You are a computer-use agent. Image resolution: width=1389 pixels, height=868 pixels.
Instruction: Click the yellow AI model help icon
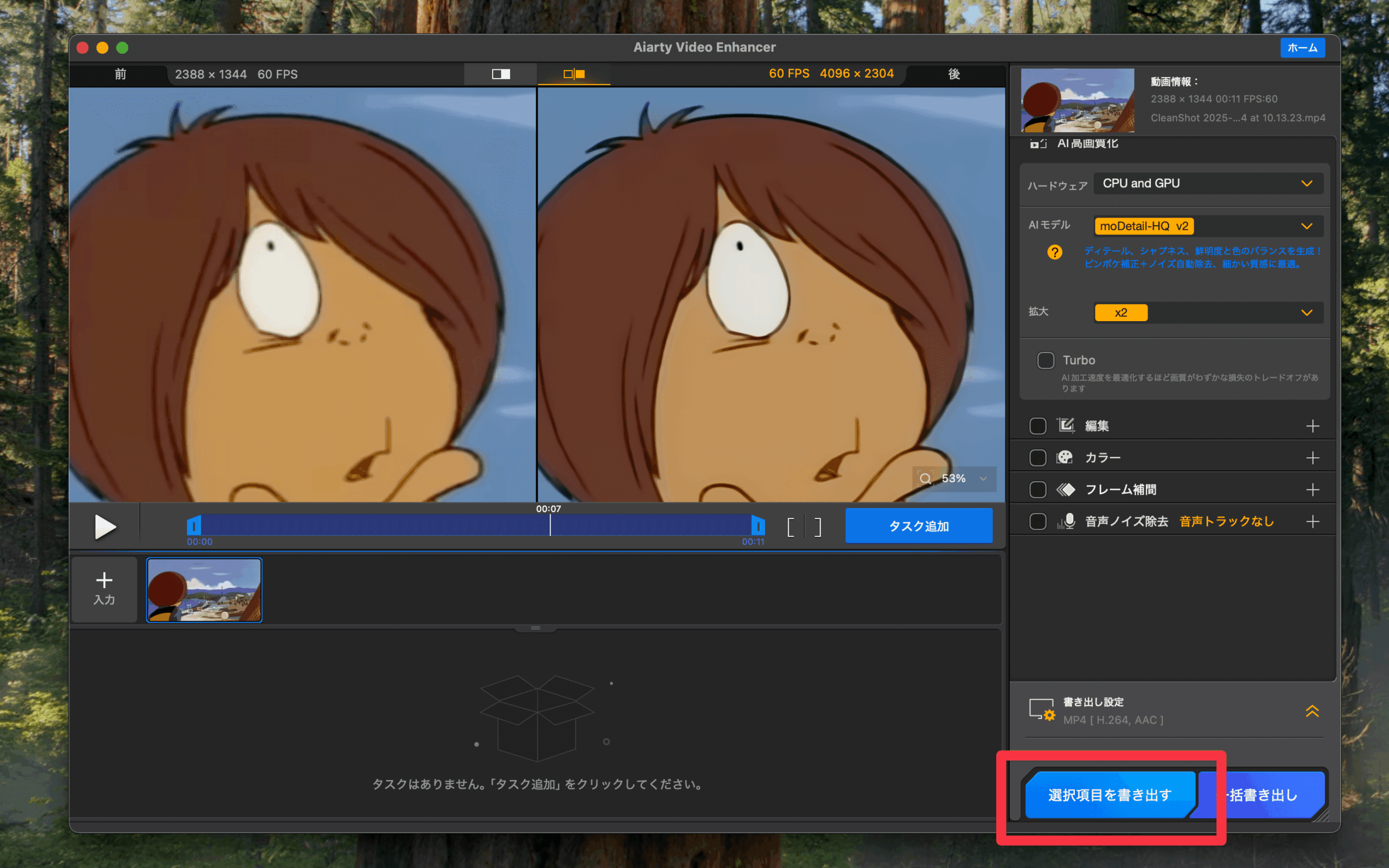click(1054, 252)
